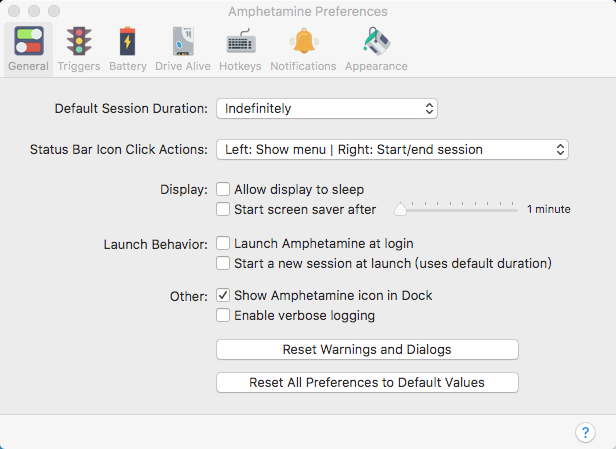Expand Status Bar Icon Click Actions dropdown

[392, 150]
